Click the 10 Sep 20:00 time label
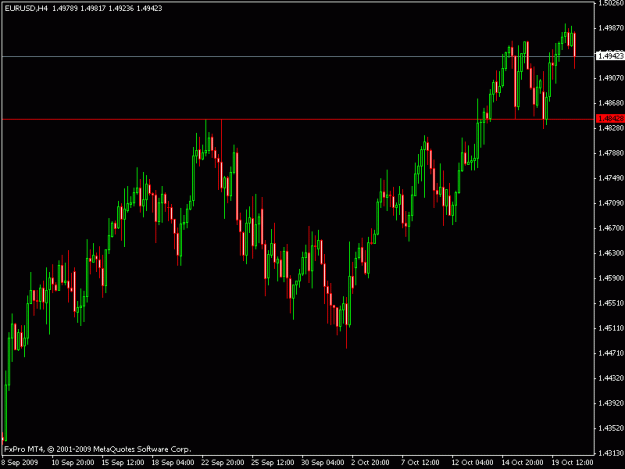The height and width of the screenshot is (469, 625). pos(73,462)
